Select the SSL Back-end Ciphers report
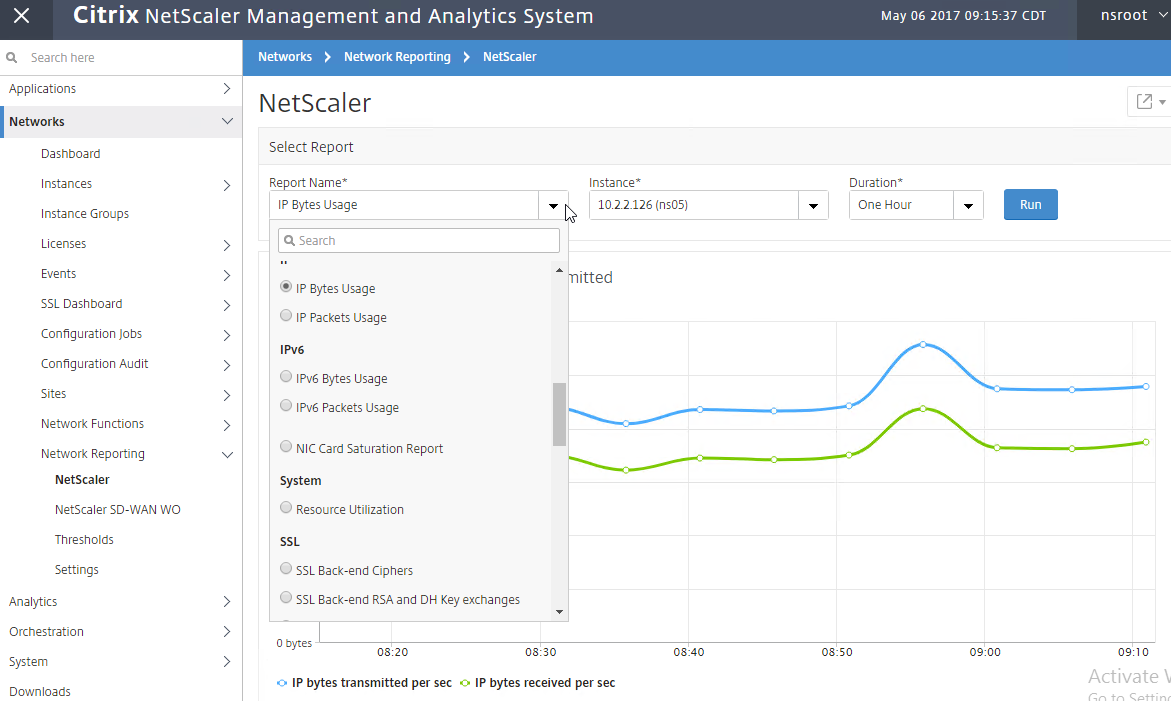 click(286, 569)
